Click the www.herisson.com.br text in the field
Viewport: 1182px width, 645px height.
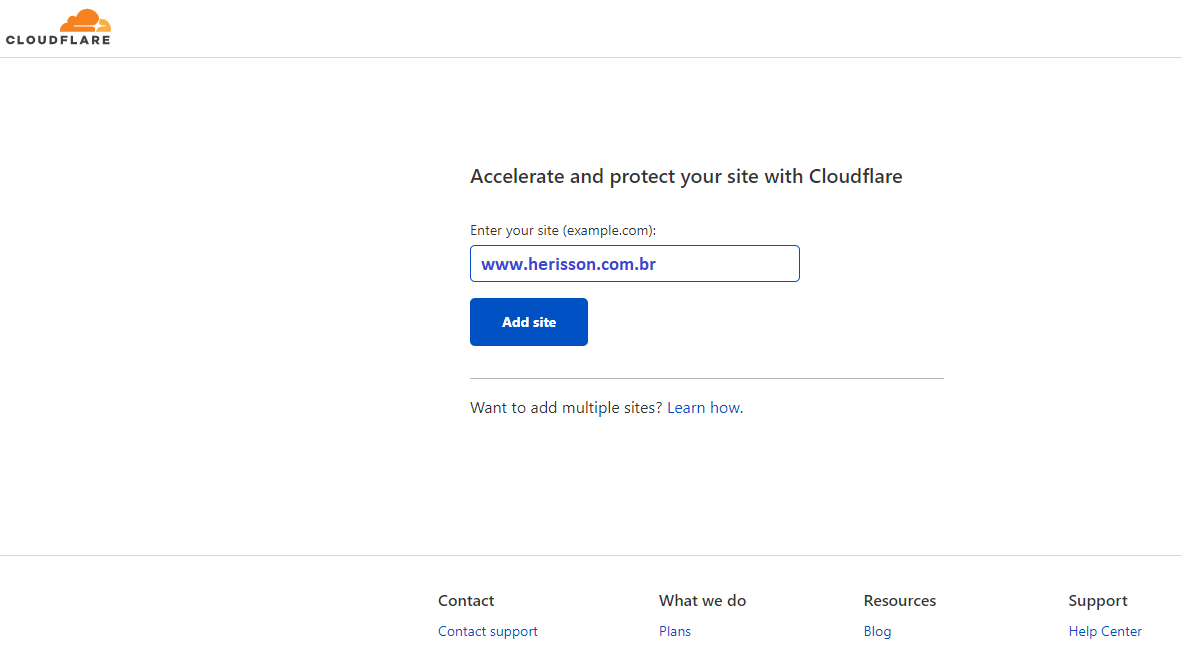[568, 264]
